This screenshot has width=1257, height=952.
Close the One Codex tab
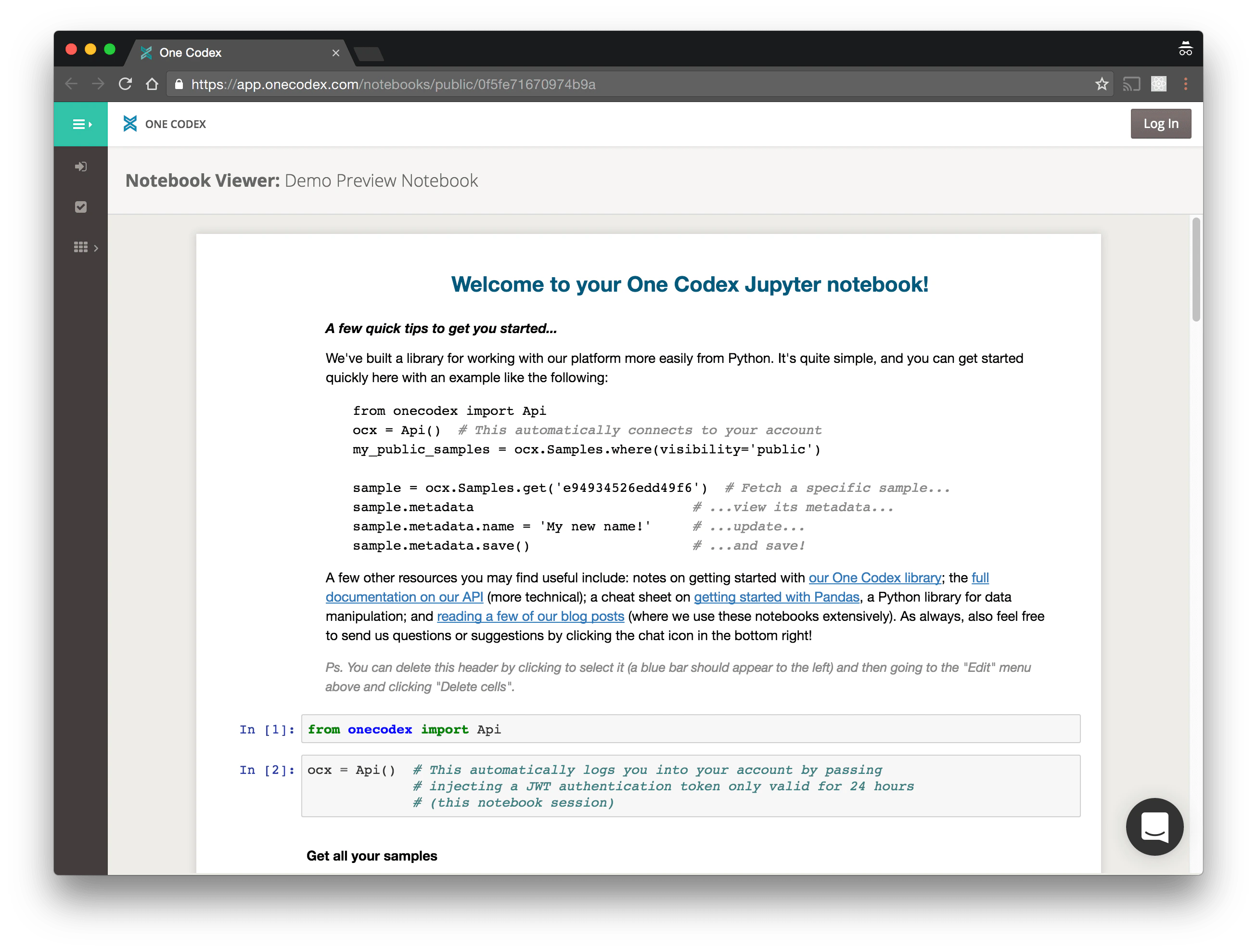tap(336, 53)
